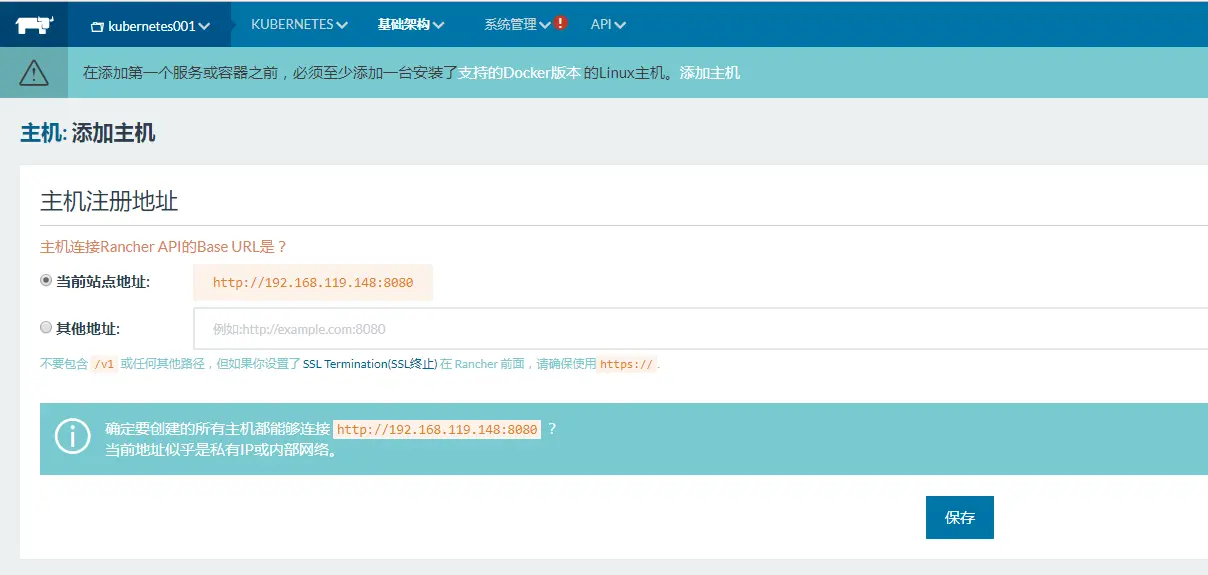The image size is (1208, 575).
Task: Open the API menu
Action: (x=608, y=24)
